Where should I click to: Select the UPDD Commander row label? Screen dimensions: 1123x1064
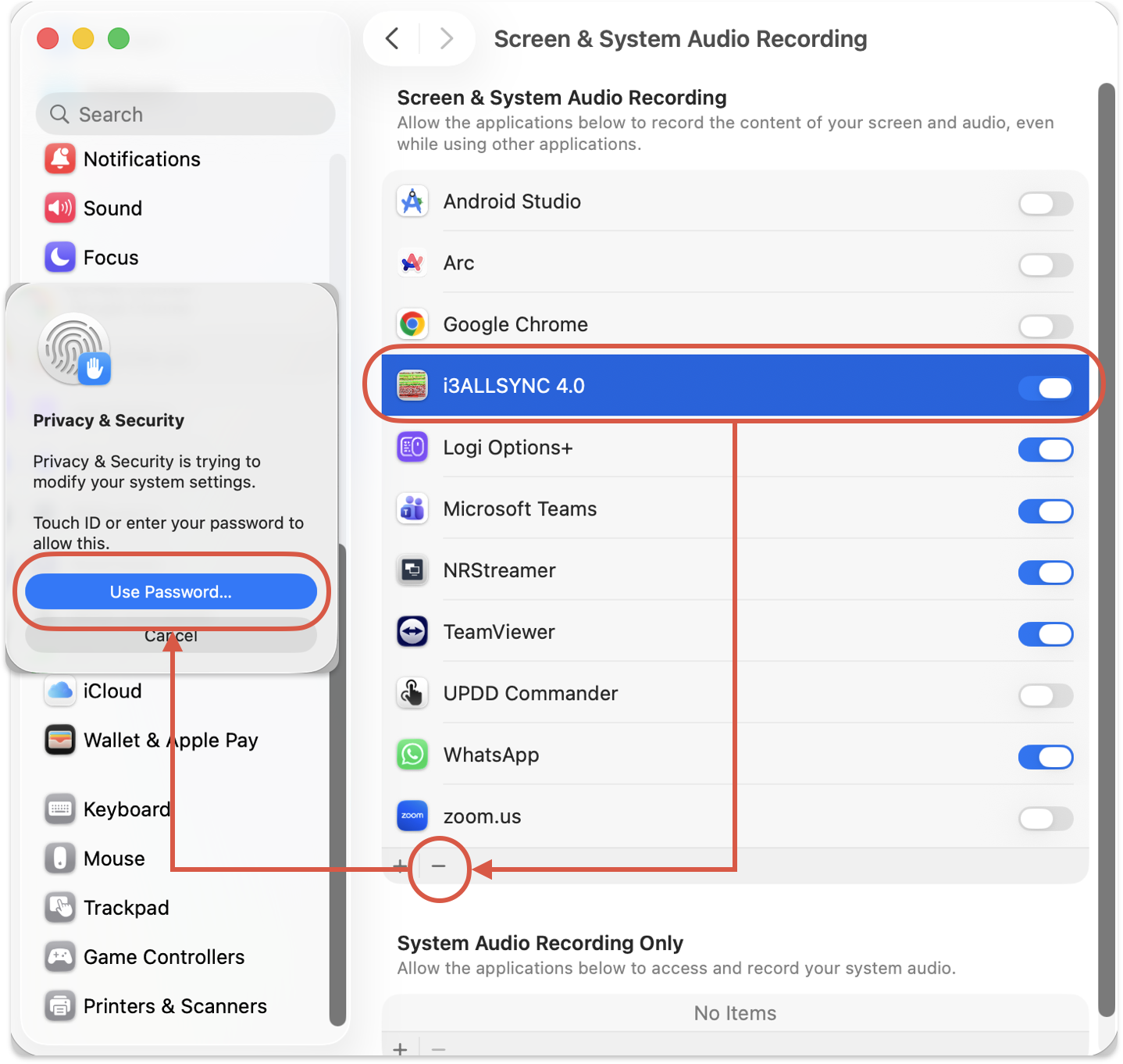pyautogui.click(x=530, y=693)
